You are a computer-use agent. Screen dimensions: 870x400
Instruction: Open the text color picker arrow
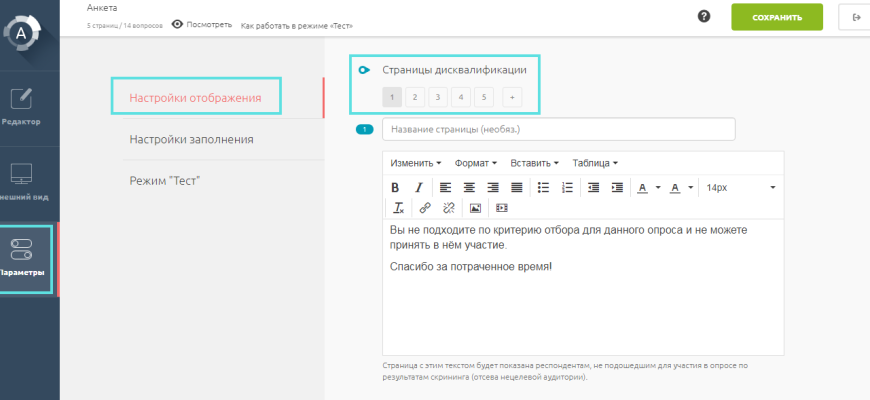point(658,187)
